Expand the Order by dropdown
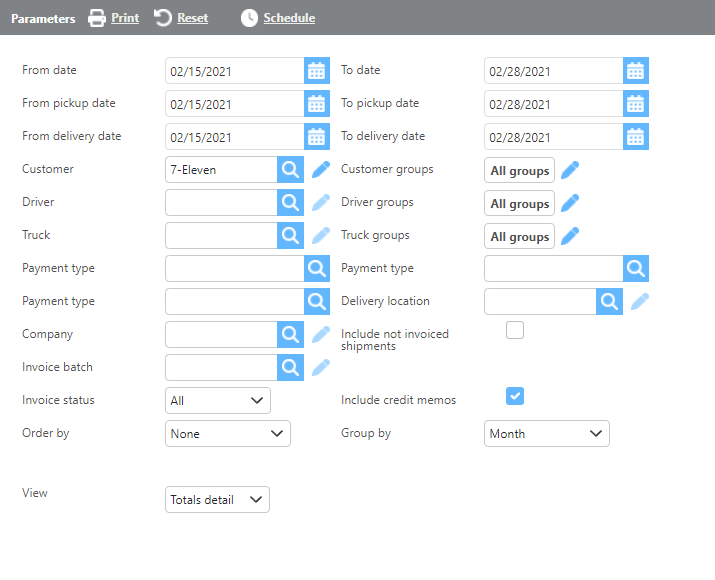The height and width of the screenshot is (580, 715). 227,434
